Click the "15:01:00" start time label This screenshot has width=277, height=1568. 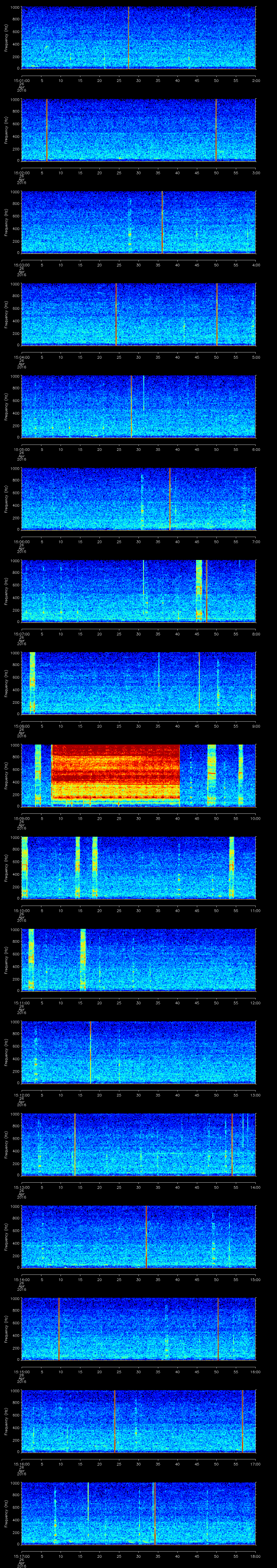coord(21,80)
